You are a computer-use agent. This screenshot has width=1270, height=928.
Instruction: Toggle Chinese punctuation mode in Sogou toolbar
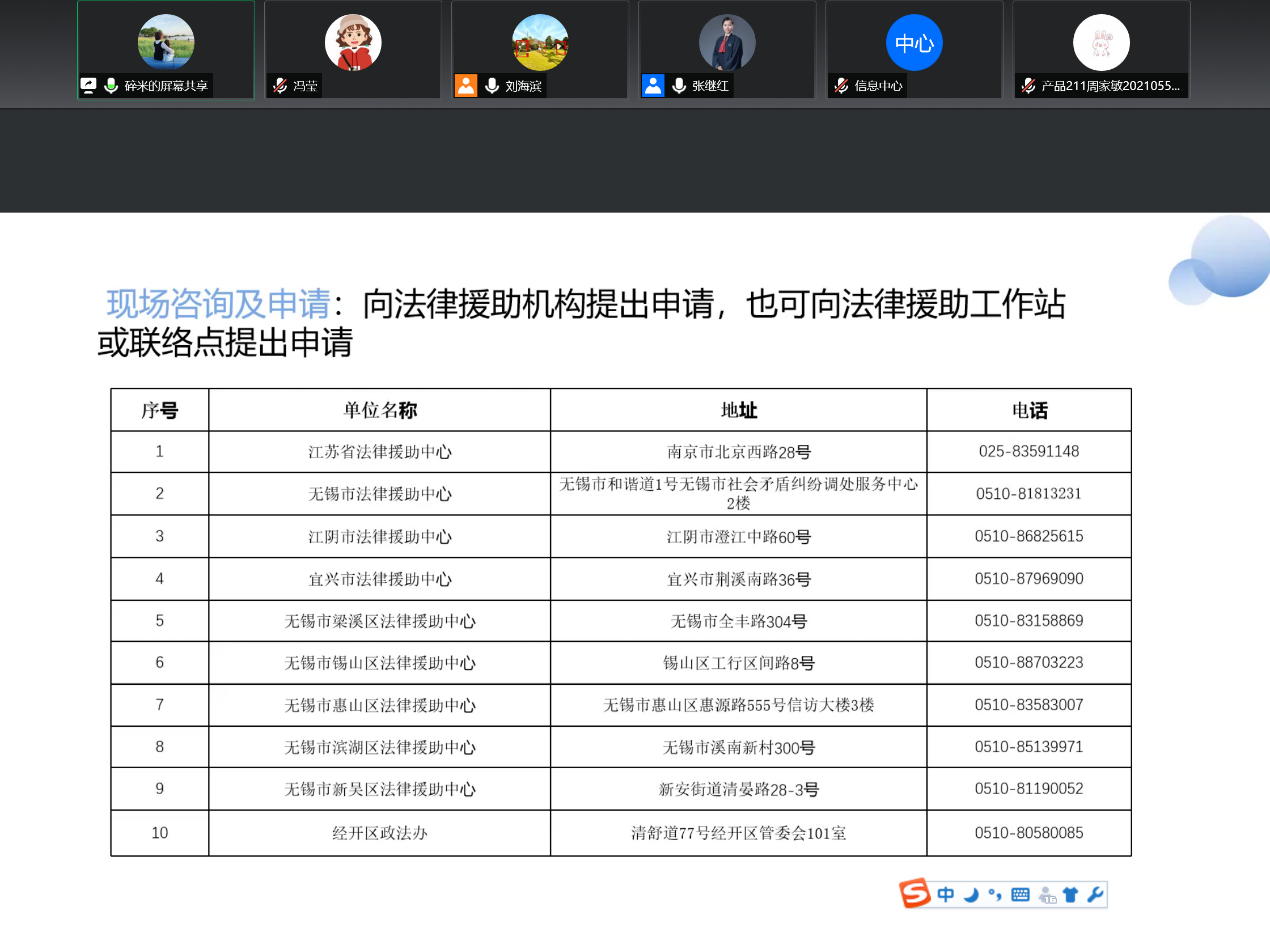994,894
